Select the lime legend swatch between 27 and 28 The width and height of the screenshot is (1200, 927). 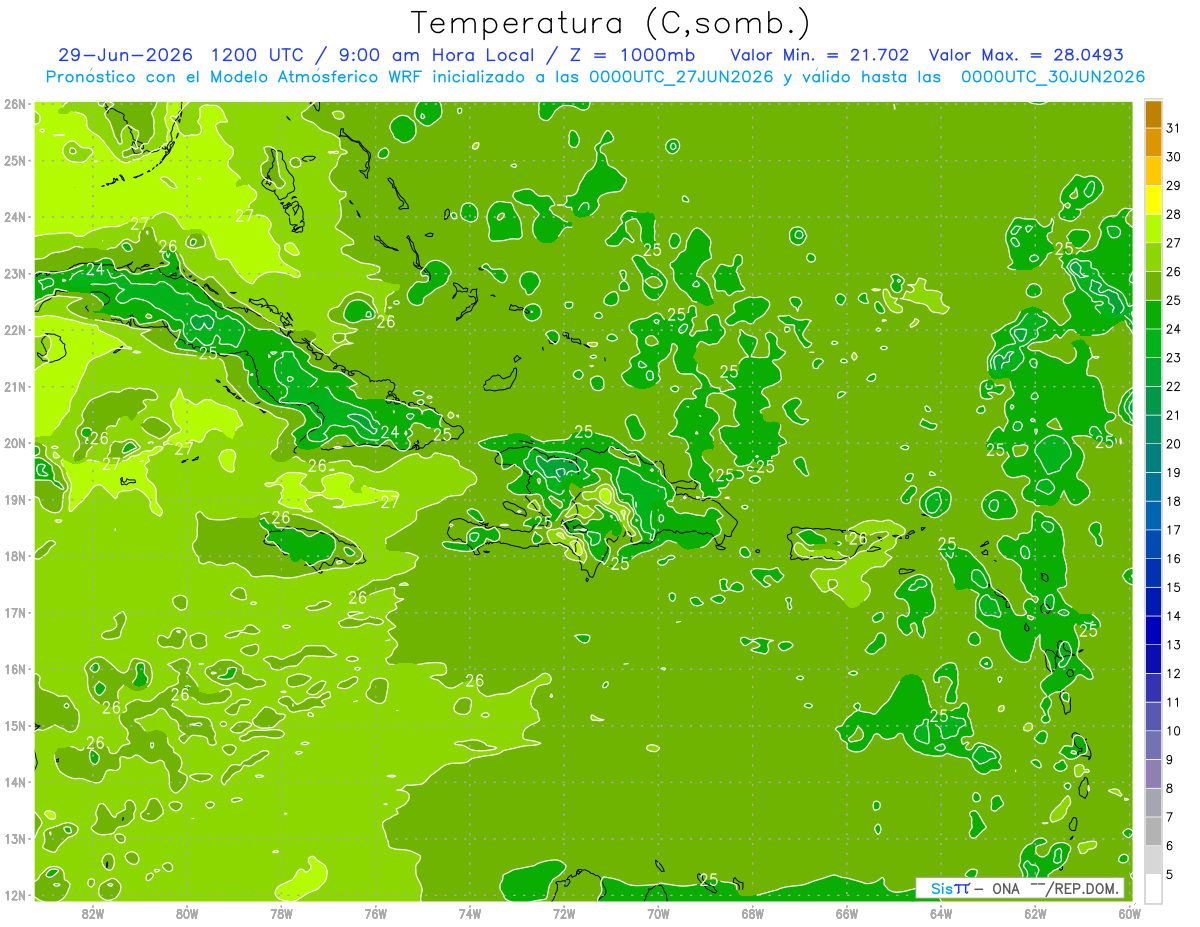point(1153,229)
